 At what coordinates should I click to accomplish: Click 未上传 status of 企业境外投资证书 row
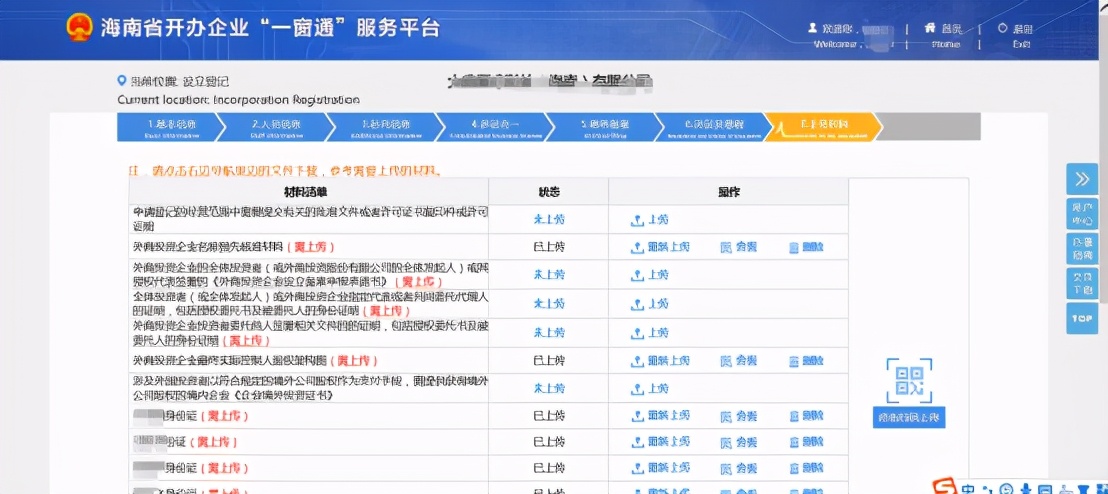[x=549, y=389]
